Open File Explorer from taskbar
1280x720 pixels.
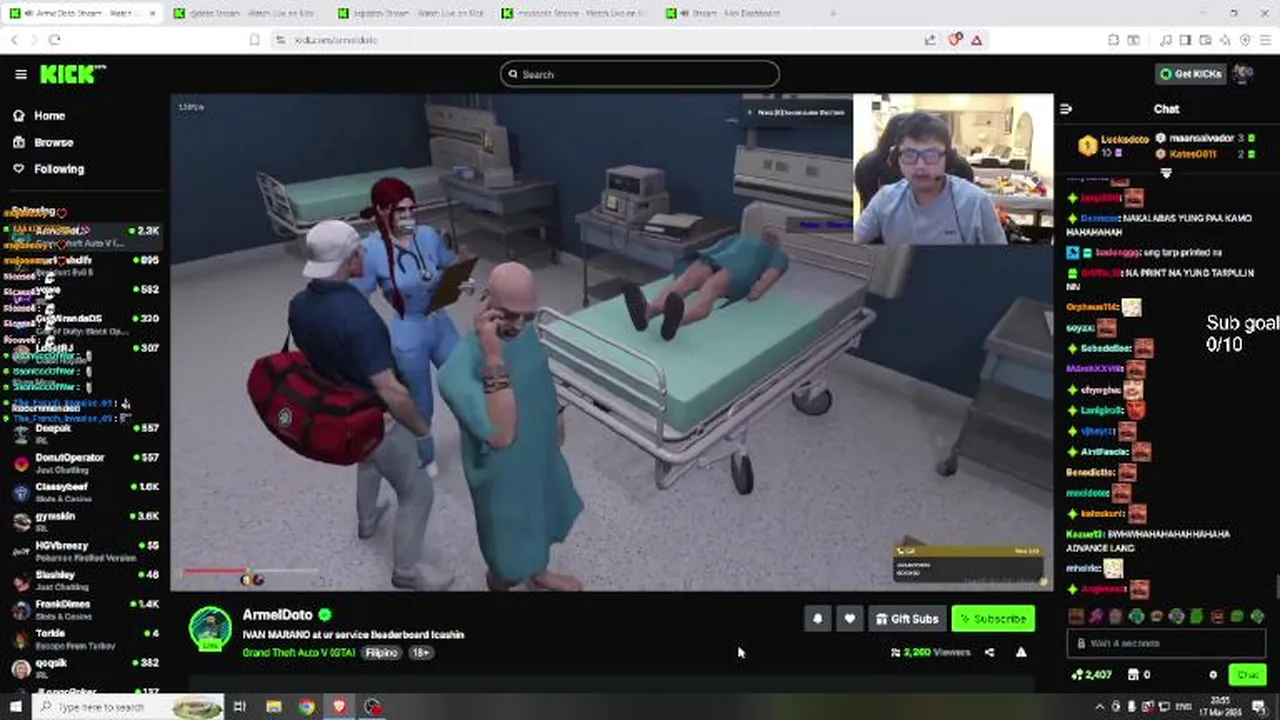[274, 707]
